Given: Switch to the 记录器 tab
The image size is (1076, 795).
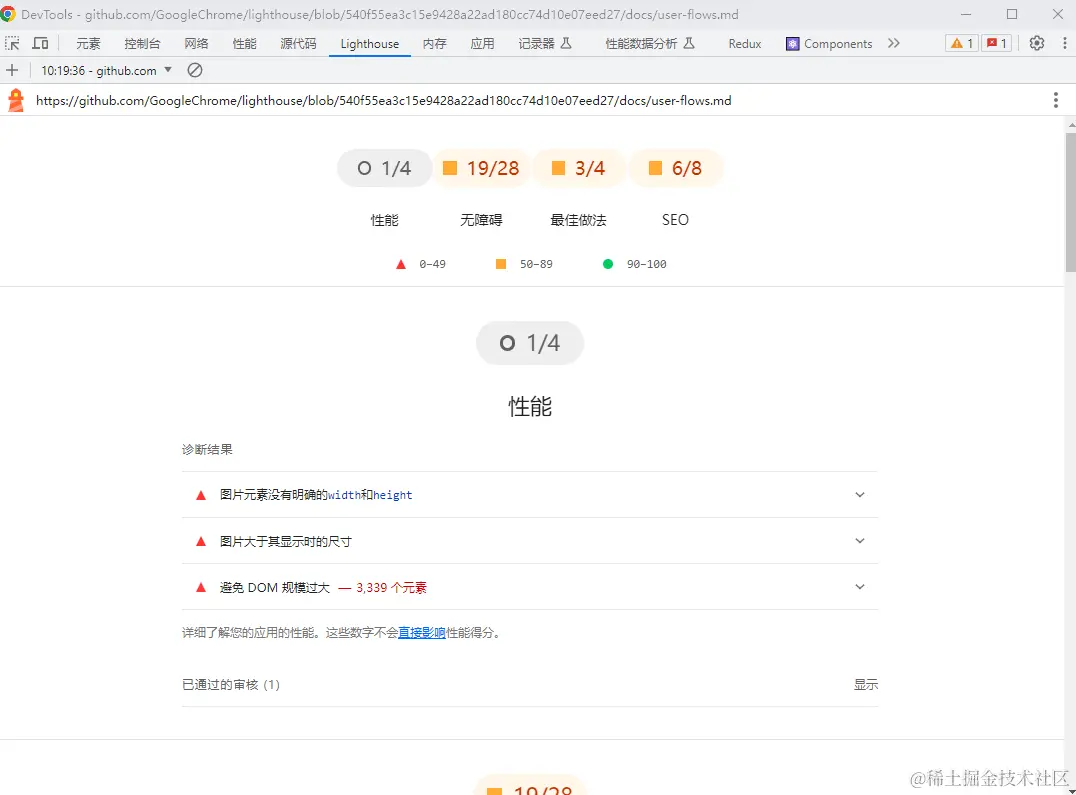Looking at the screenshot, I should pos(545,44).
